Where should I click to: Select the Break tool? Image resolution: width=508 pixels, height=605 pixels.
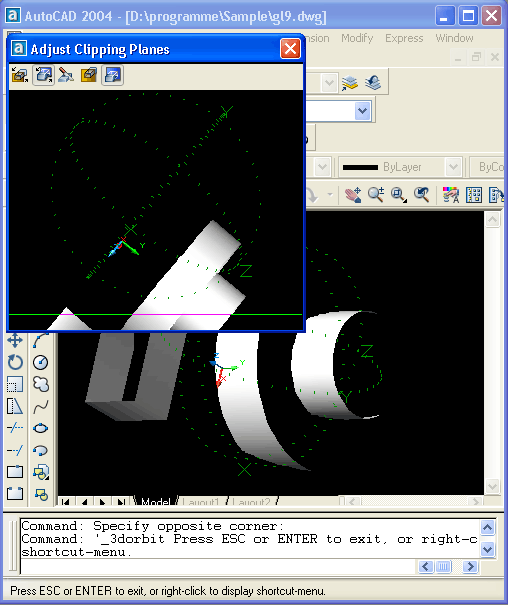tap(15, 493)
